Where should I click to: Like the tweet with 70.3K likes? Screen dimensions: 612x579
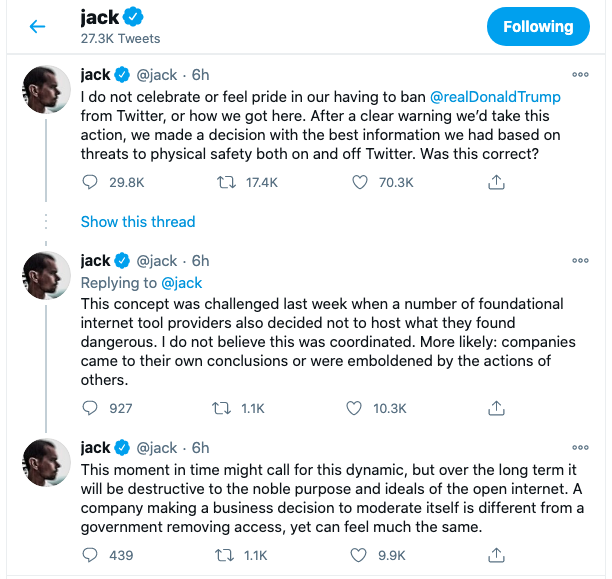(361, 182)
